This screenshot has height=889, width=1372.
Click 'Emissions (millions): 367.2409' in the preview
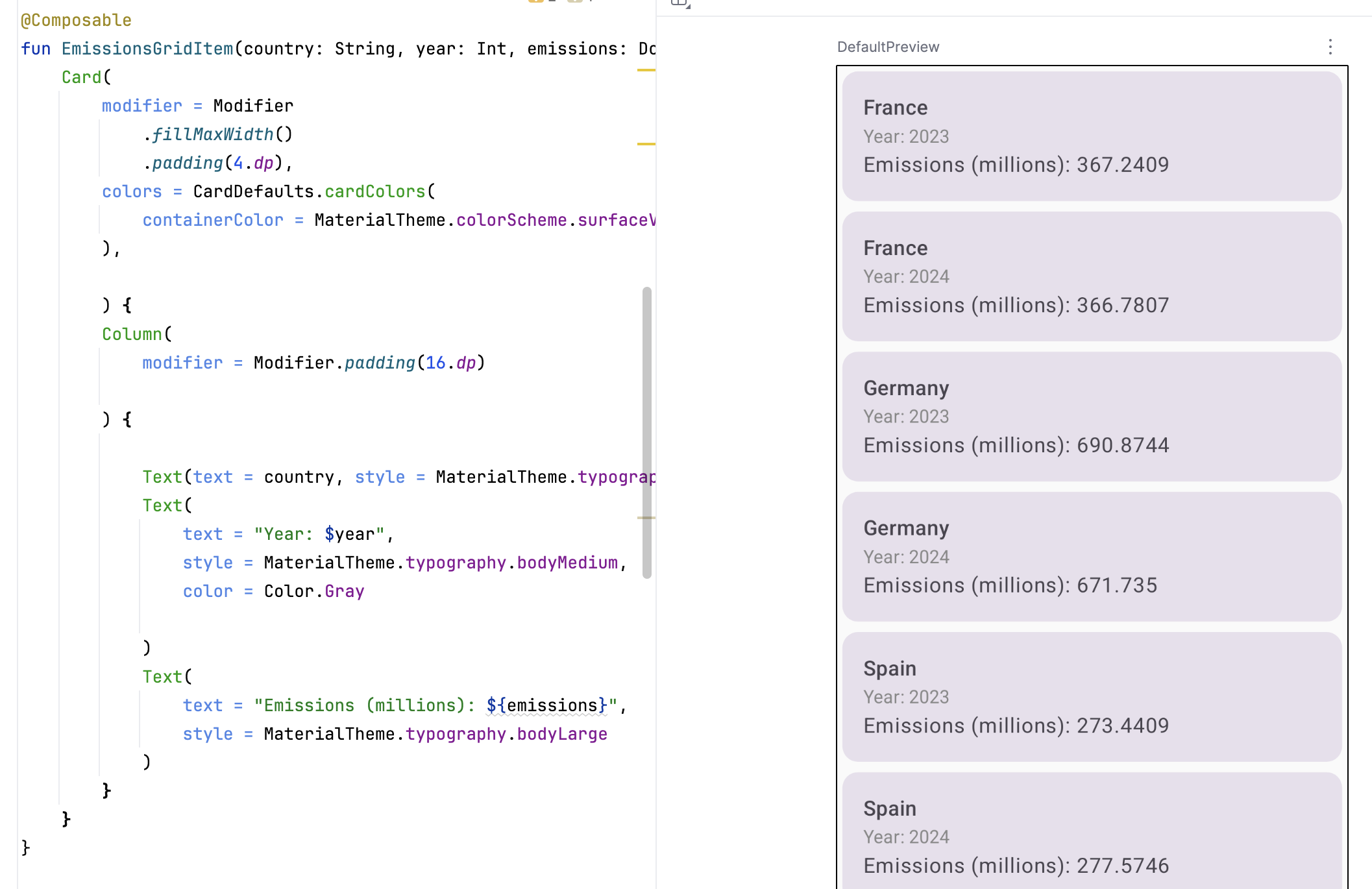click(1016, 165)
